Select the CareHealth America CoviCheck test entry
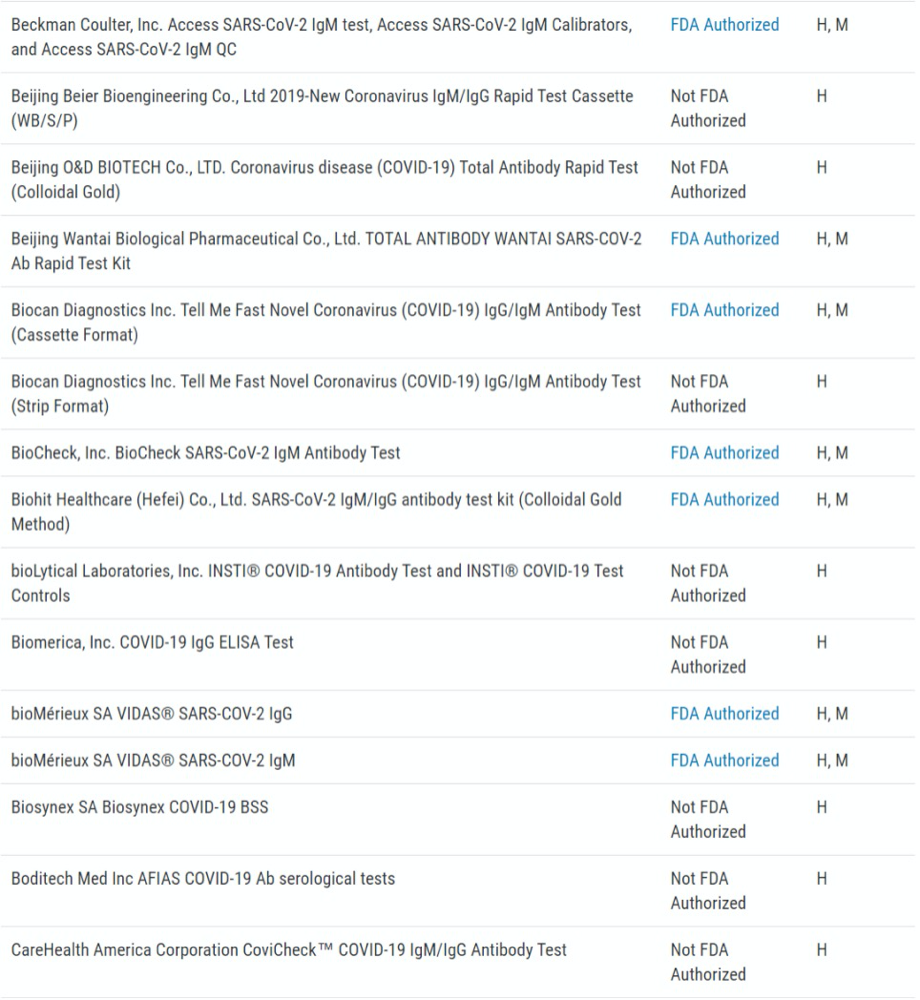Viewport: 920px width, 1000px height. [x=288, y=950]
